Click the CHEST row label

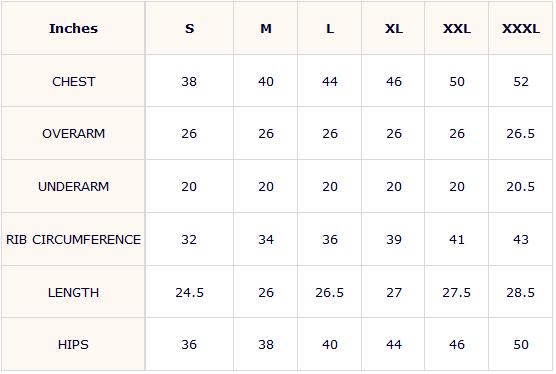pyautogui.click(x=73, y=82)
